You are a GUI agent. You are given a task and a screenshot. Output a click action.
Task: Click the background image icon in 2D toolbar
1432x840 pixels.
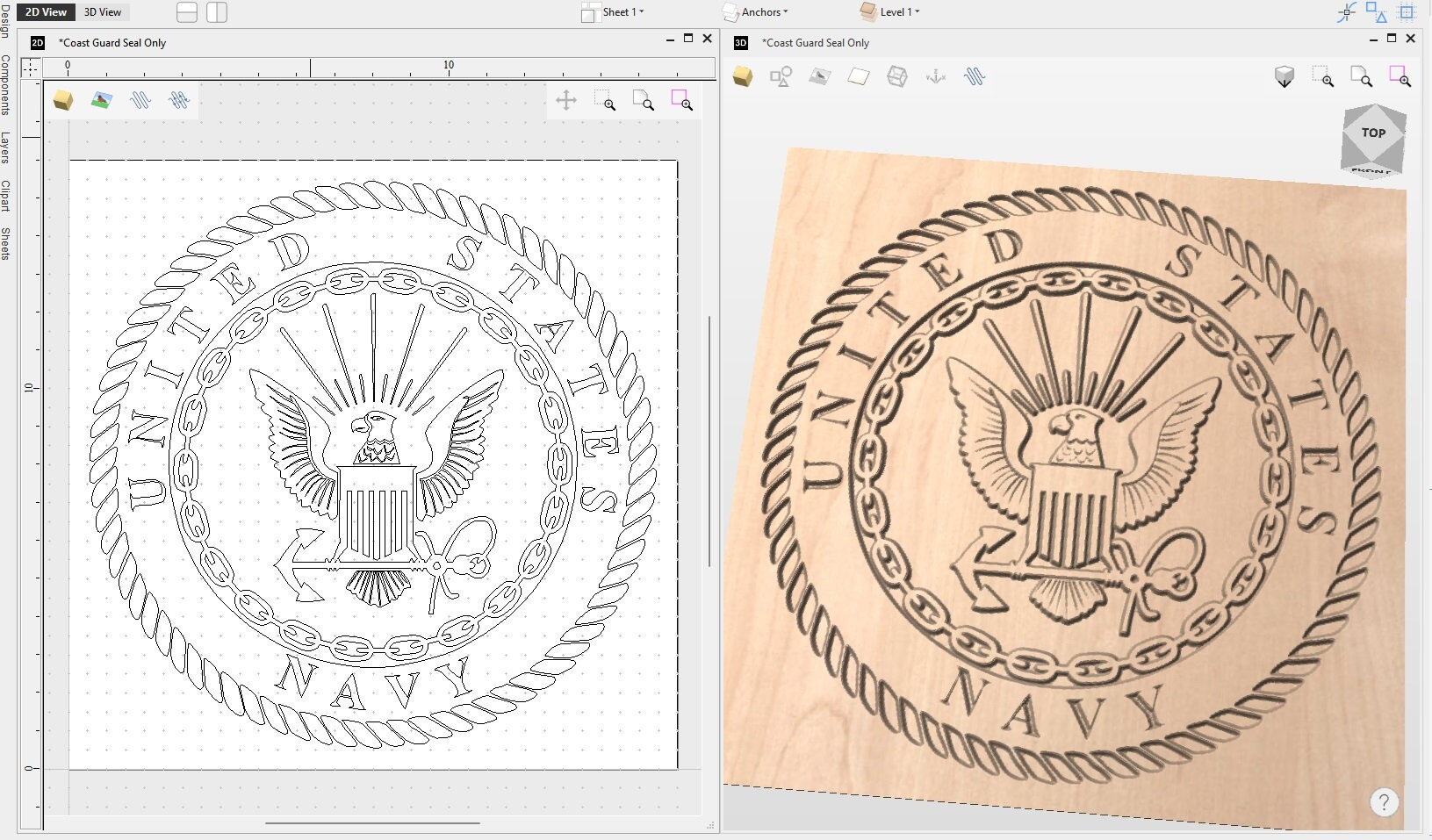[x=100, y=100]
